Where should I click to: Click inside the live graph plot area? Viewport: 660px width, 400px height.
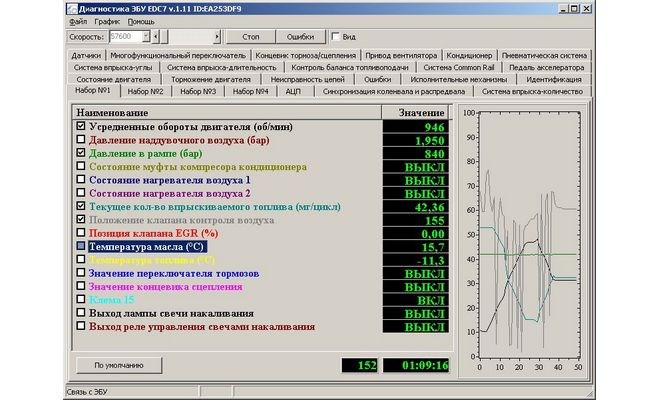528,235
